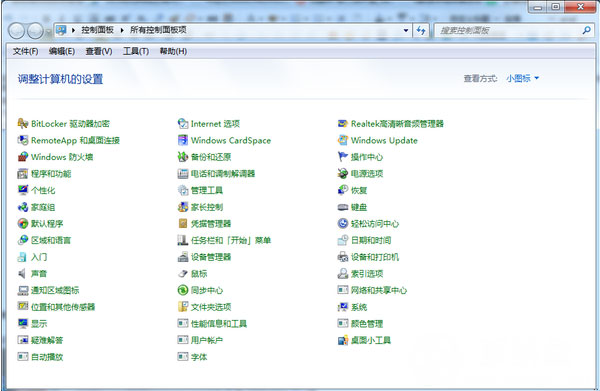600x391 pixels.
Task: Open the 工具(T) menu
Action: pyautogui.click(x=136, y=51)
